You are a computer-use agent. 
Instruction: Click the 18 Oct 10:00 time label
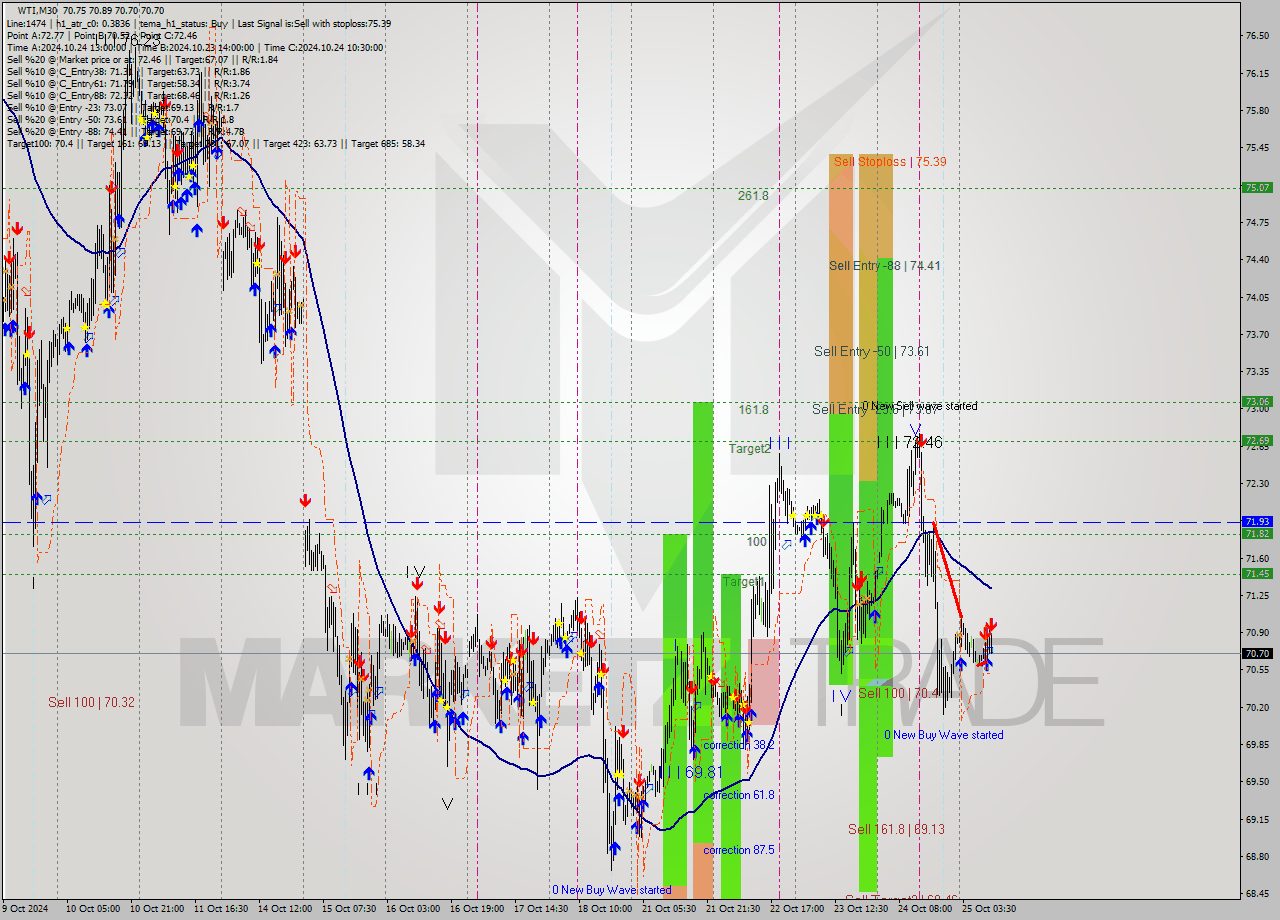[x=605, y=909]
